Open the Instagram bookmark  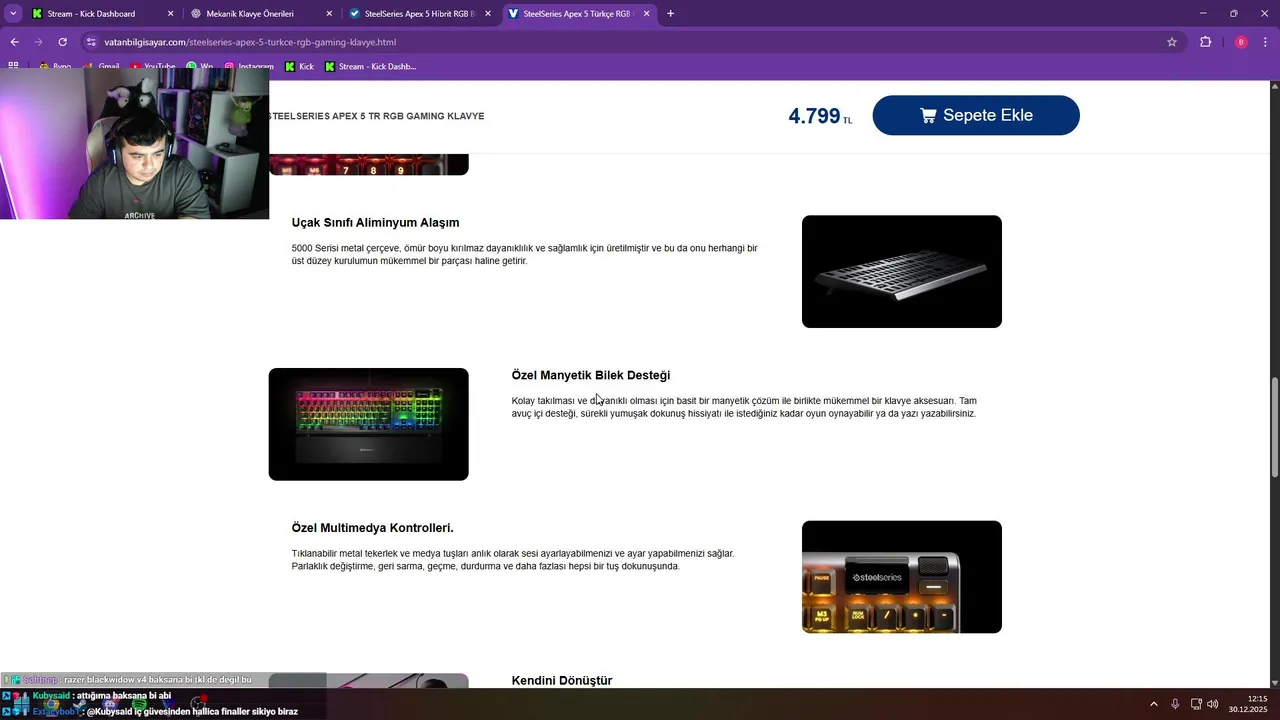[249, 66]
